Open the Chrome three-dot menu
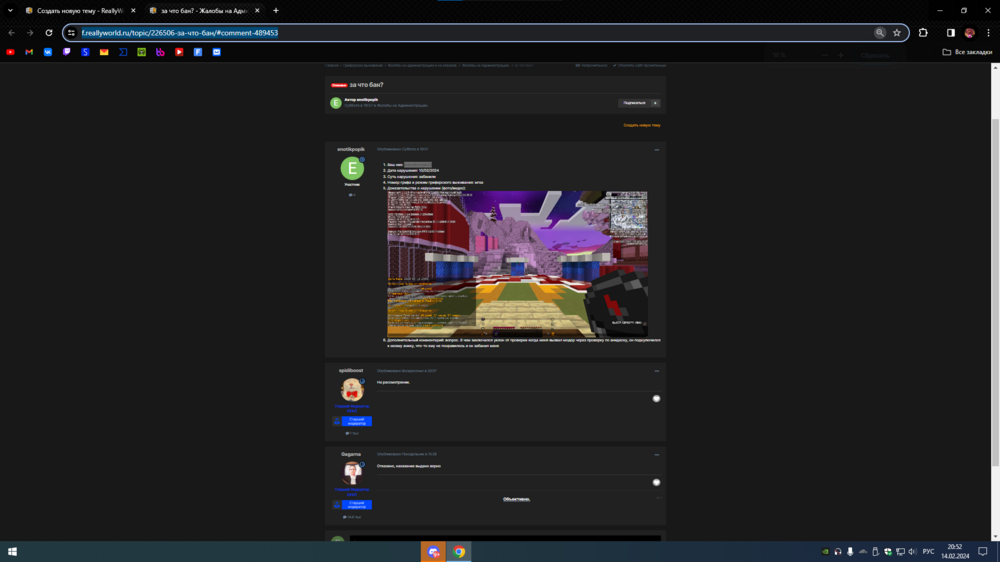 989,33
